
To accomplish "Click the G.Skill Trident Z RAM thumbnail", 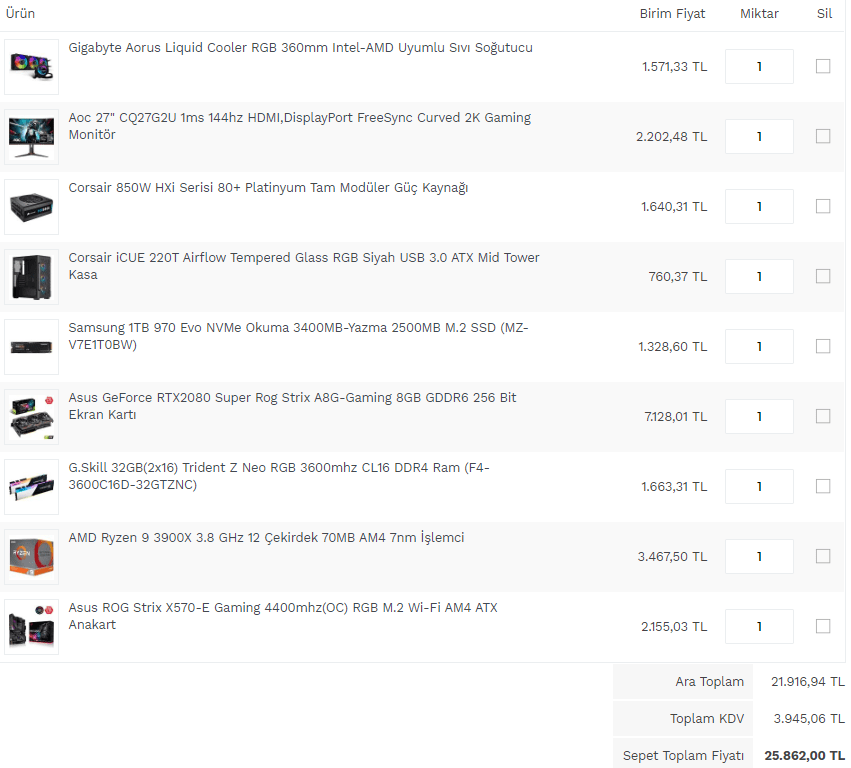I will 31,487.
